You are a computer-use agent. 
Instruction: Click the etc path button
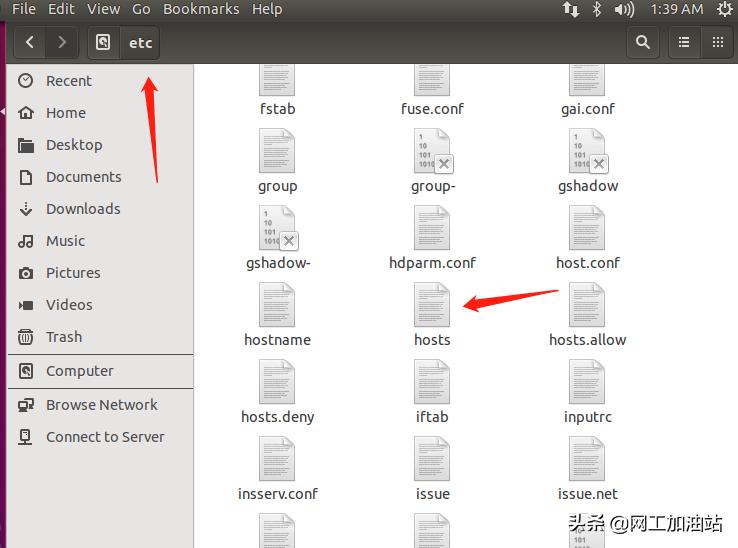(139, 43)
